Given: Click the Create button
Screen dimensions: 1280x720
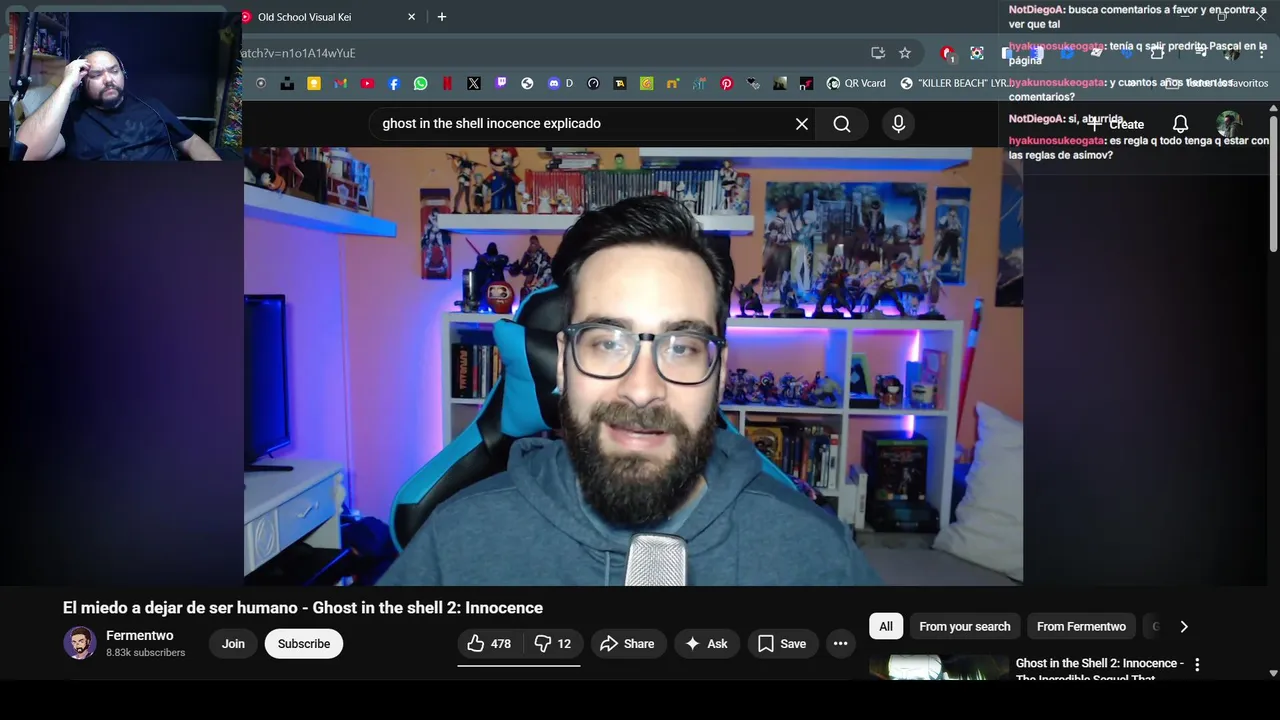Looking at the screenshot, I should [x=1116, y=125].
